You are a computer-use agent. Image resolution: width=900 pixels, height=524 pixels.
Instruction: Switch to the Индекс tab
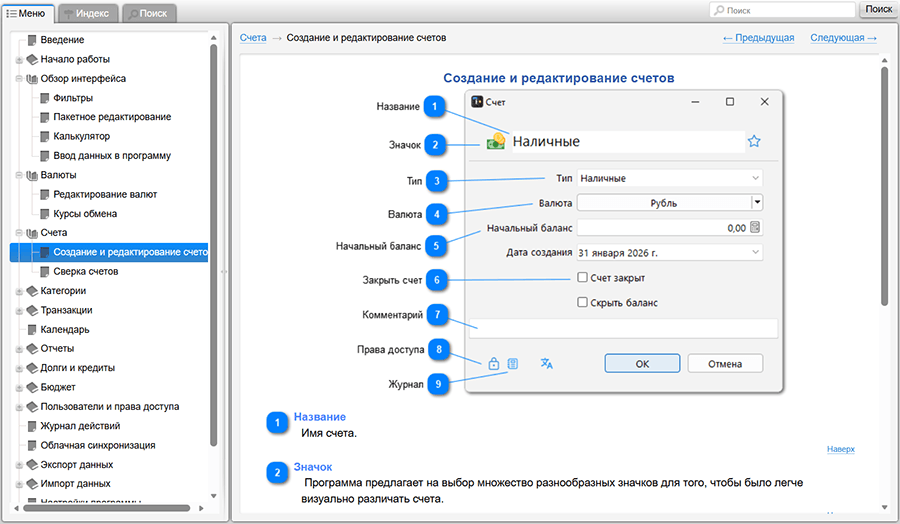pyautogui.click(x=88, y=13)
